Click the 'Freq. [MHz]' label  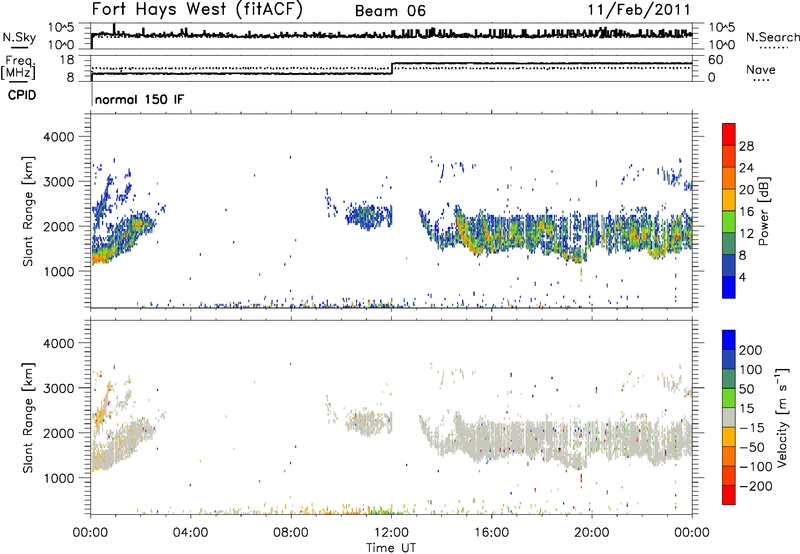point(18,68)
